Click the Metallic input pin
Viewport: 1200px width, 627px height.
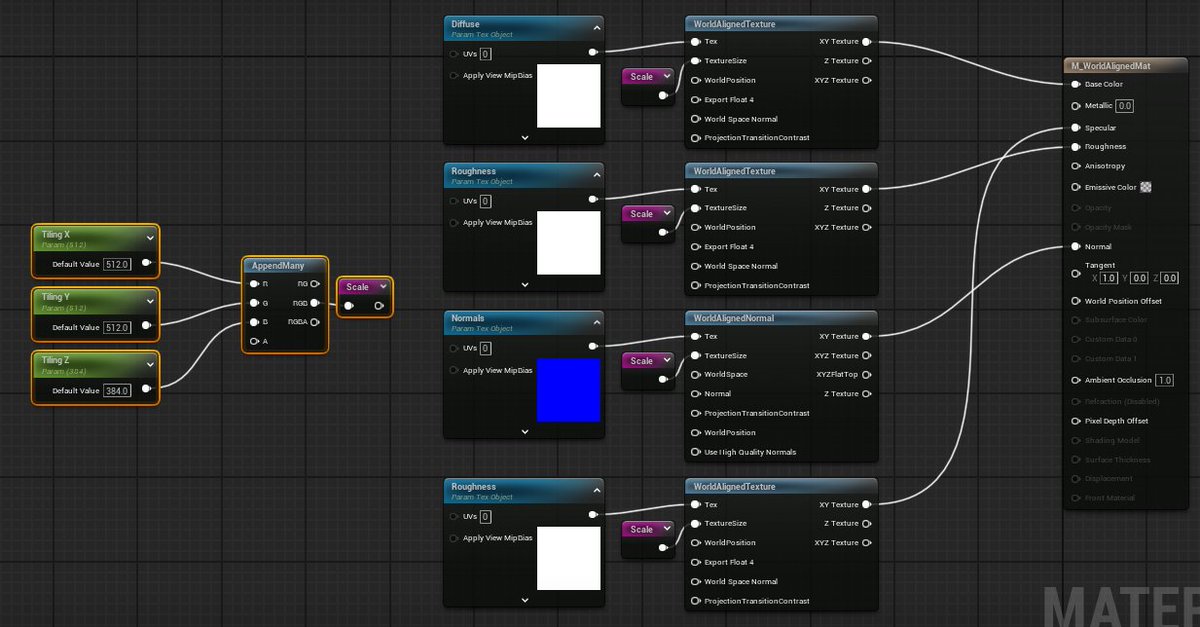(x=1076, y=105)
